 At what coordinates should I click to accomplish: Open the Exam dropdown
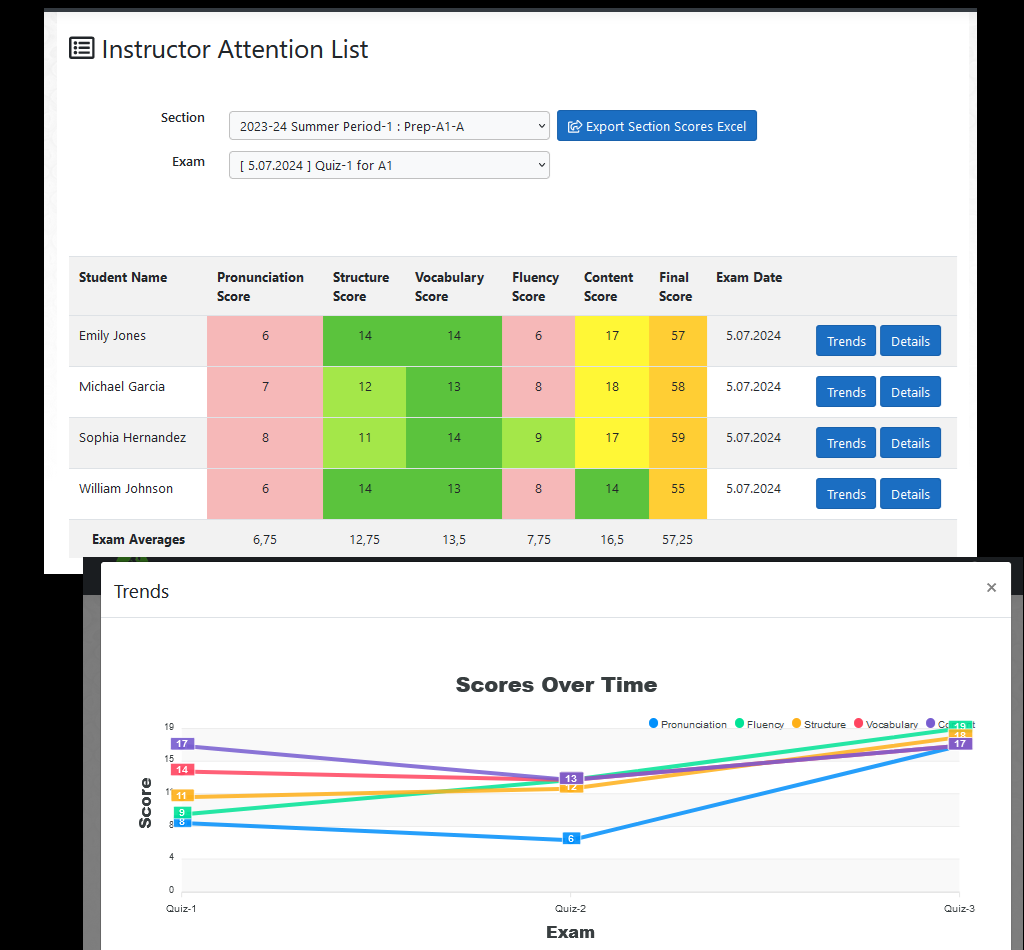[x=389, y=165]
